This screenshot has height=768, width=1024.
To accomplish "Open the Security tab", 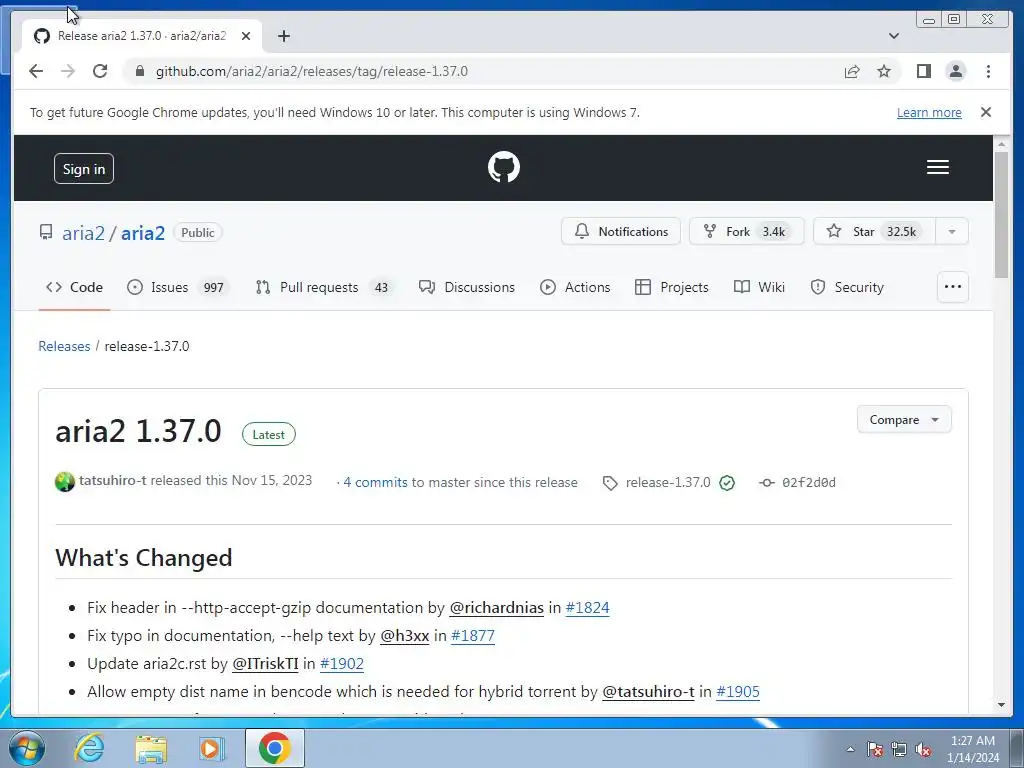I will pyautogui.click(x=847, y=287).
